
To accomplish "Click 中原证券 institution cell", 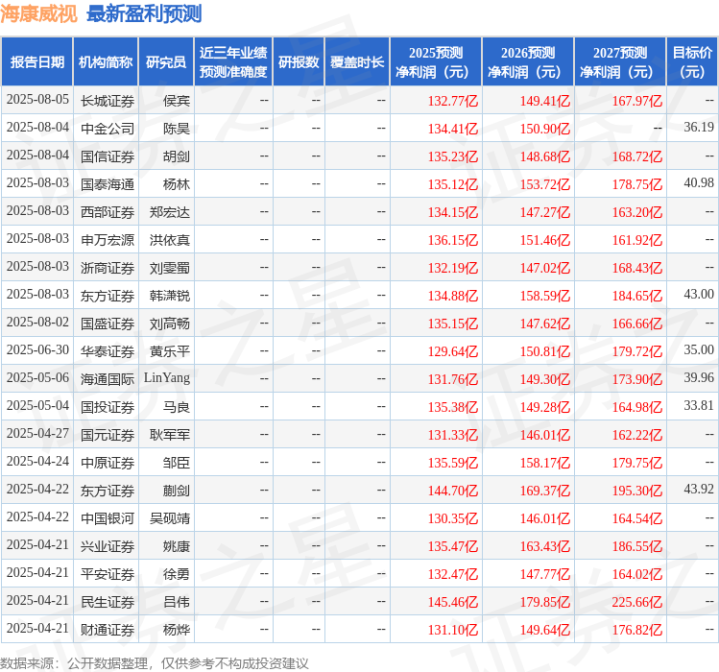I will coord(107,463).
